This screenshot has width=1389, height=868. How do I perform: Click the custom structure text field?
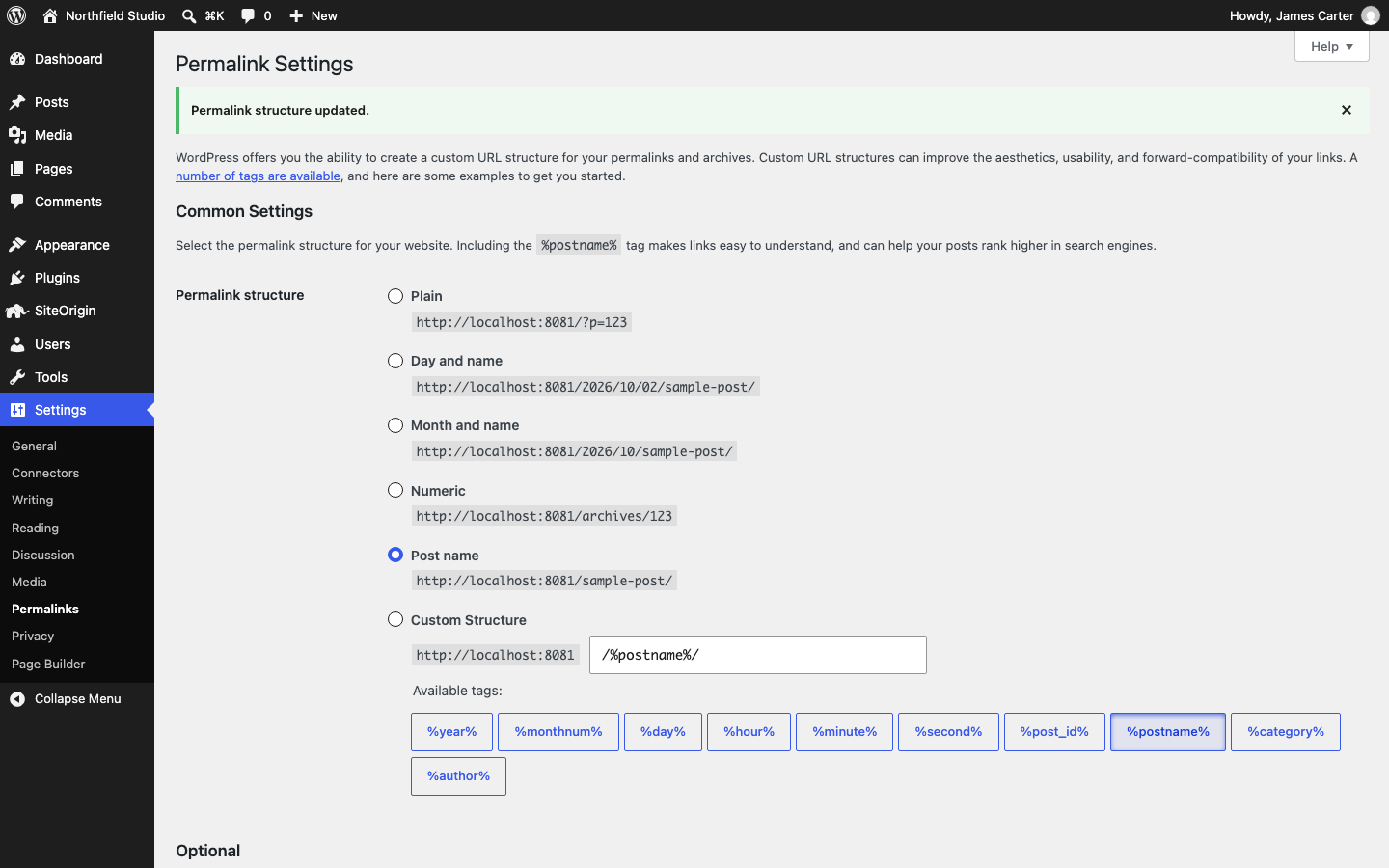[x=758, y=655]
